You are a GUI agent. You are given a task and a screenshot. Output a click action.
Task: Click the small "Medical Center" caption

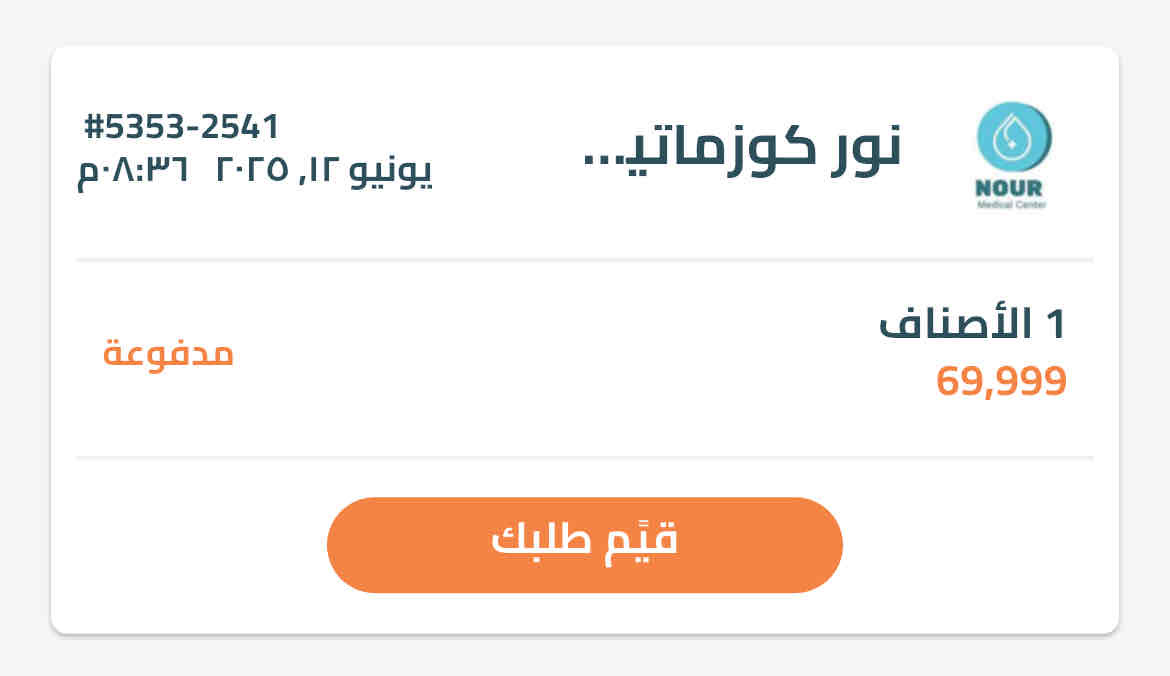point(1013,206)
